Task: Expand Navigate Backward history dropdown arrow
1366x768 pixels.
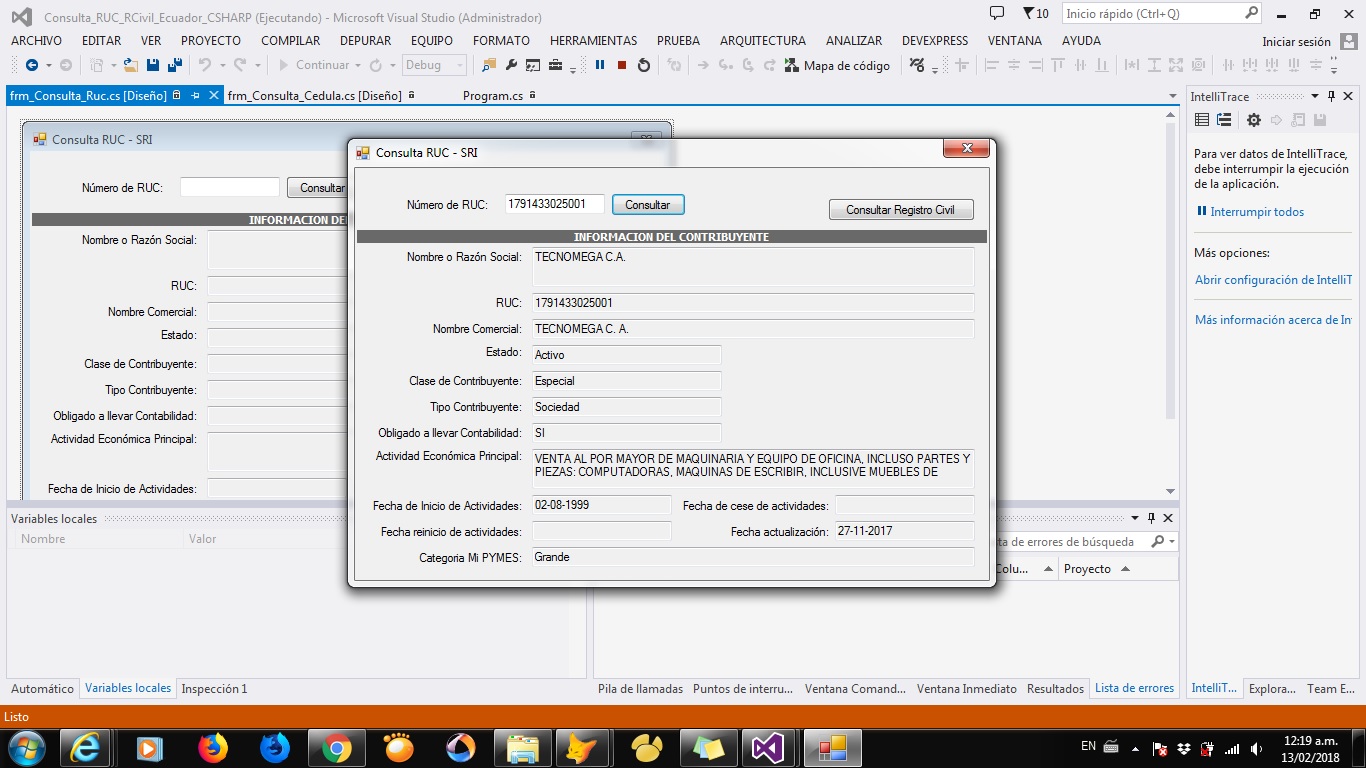Action: (x=49, y=65)
